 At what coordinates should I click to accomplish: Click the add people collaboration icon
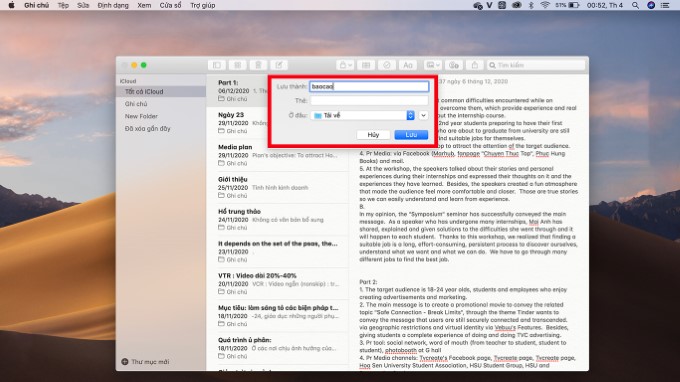[454, 65]
